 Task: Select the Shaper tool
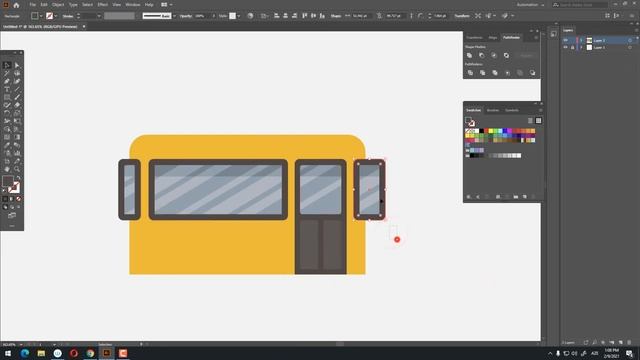tap(7, 105)
